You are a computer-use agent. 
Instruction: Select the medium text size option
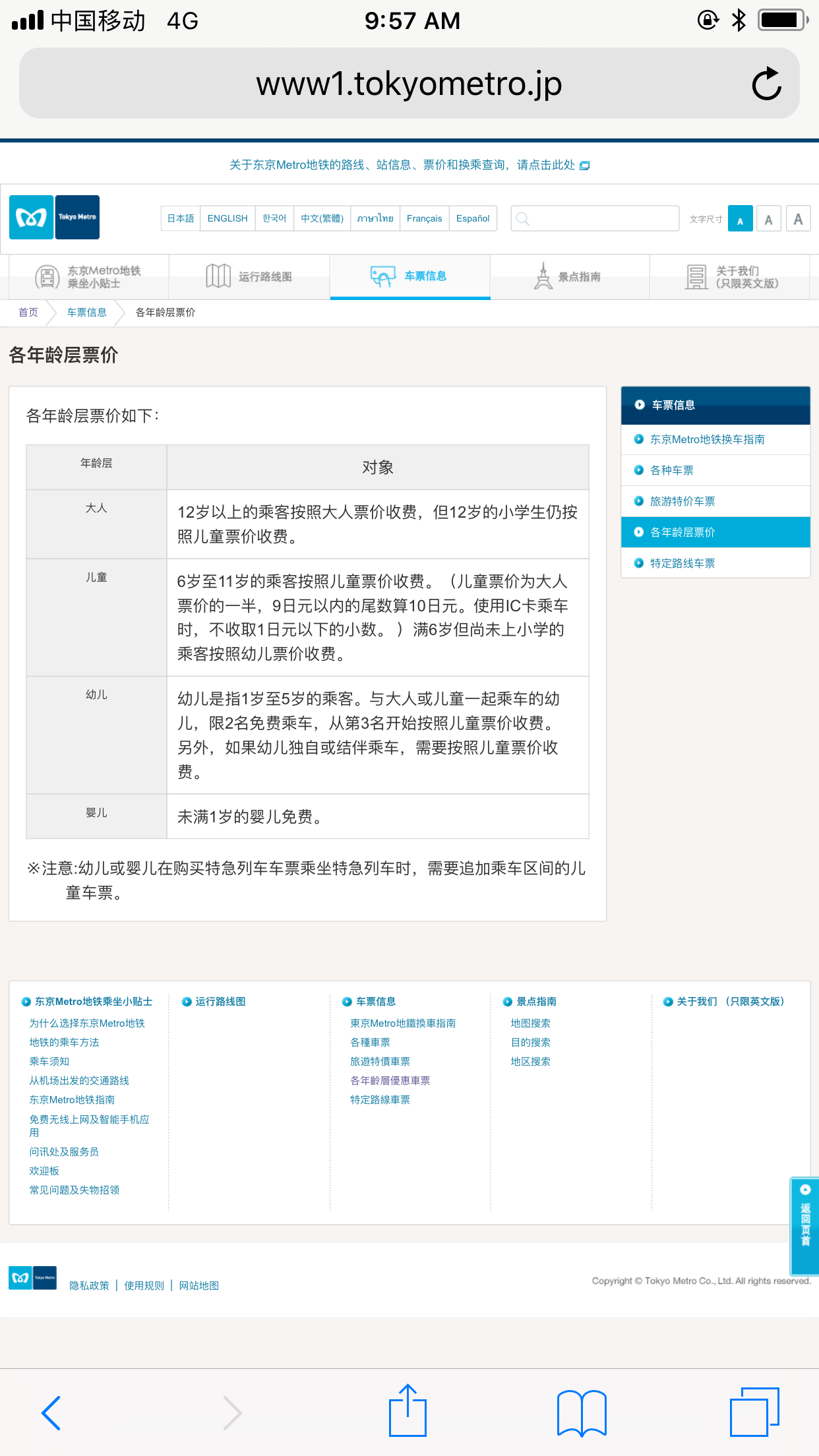(768, 220)
